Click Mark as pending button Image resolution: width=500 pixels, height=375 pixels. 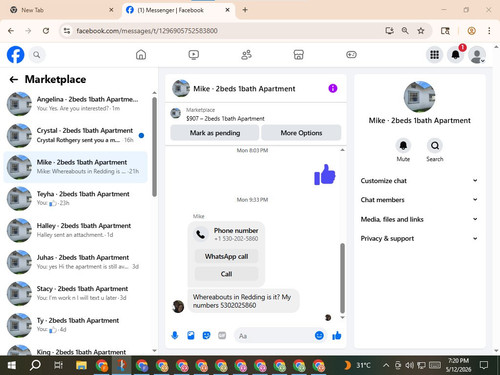[x=215, y=133]
